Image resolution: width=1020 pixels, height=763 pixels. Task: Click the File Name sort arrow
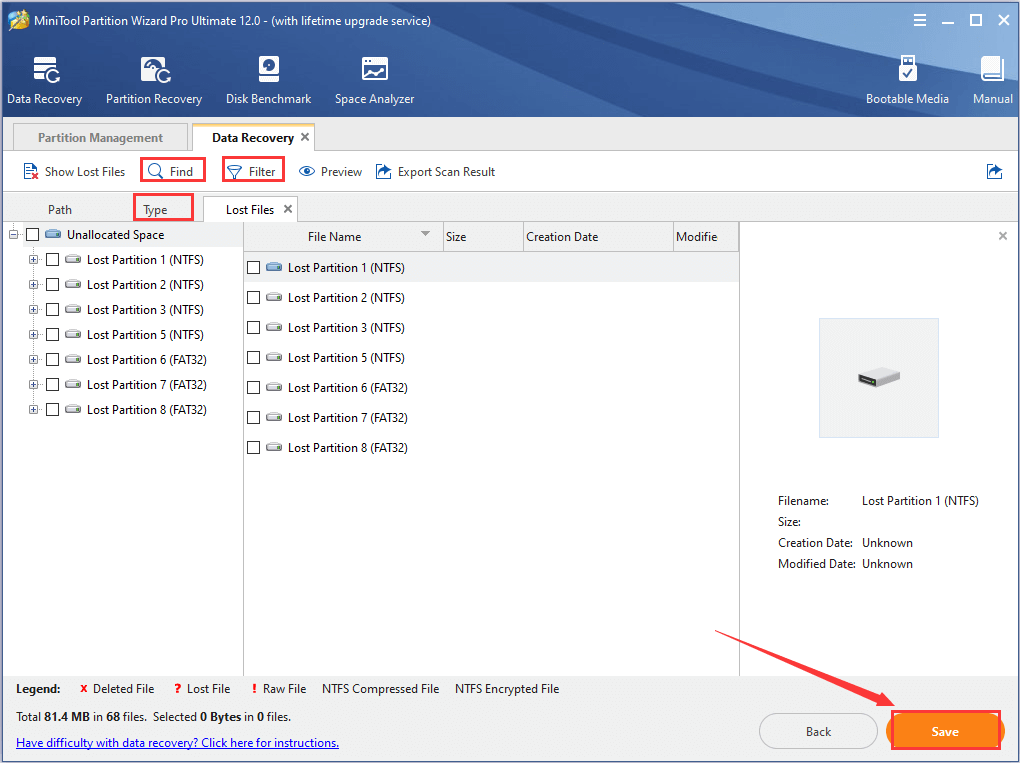coord(425,233)
